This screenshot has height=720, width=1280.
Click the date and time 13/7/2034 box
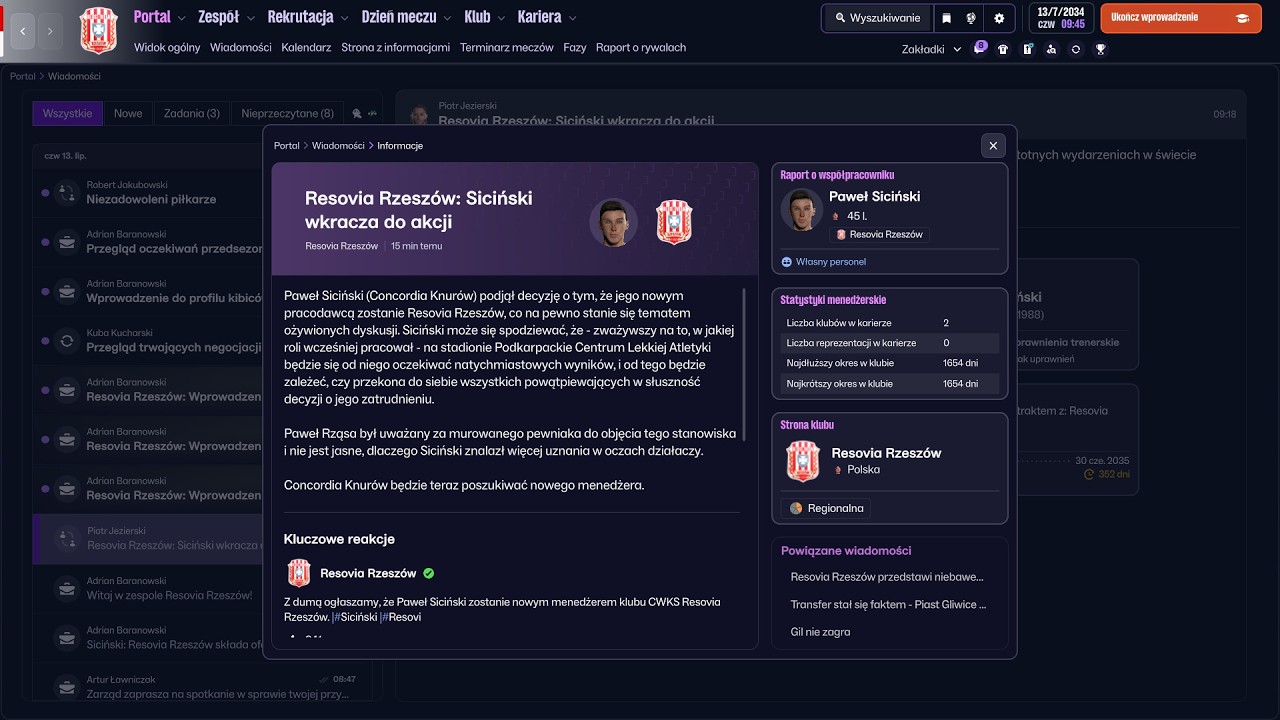tap(1060, 18)
